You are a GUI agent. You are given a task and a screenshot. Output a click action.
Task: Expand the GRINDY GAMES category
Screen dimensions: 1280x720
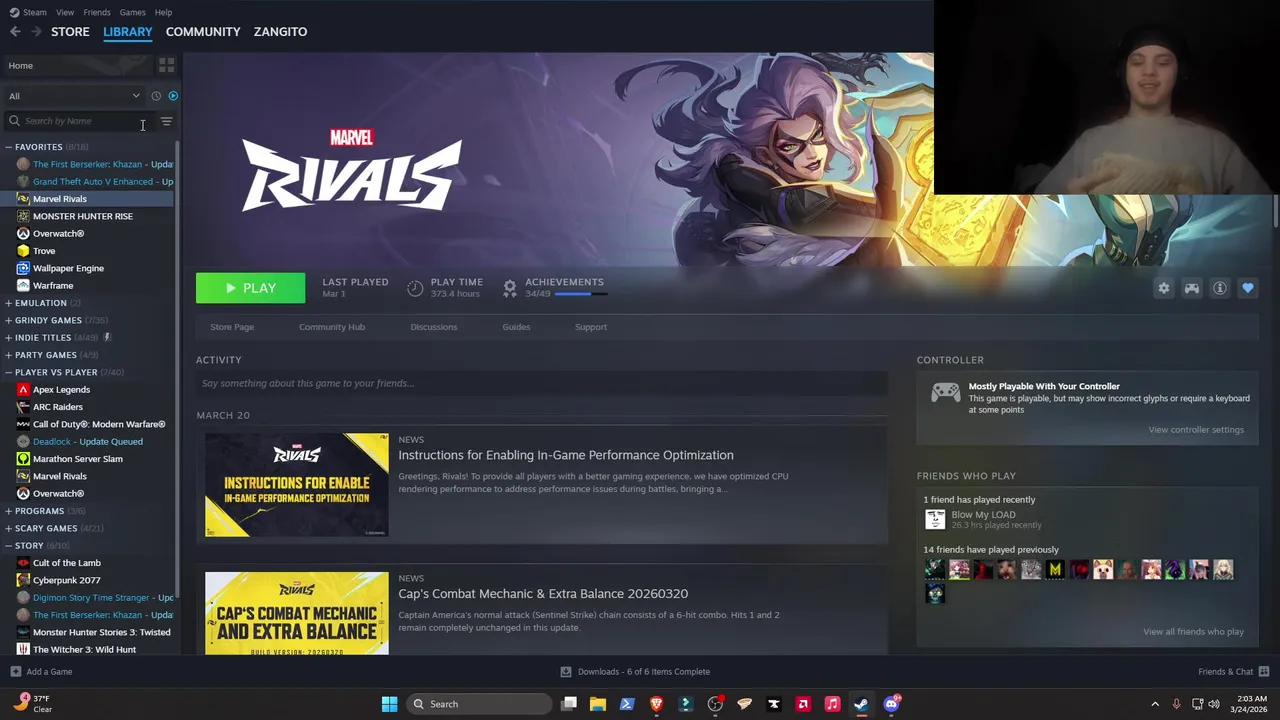8,320
